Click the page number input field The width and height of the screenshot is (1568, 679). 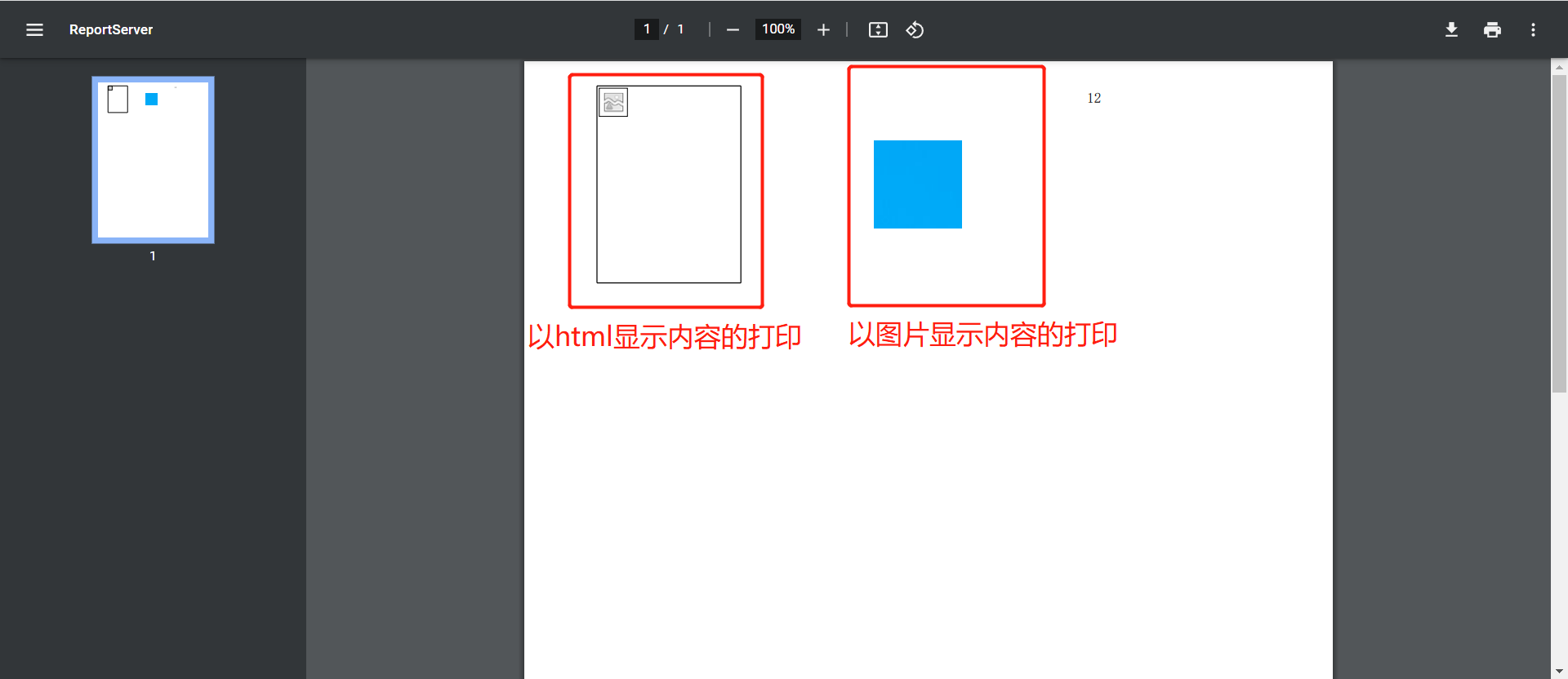(x=647, y=29)
